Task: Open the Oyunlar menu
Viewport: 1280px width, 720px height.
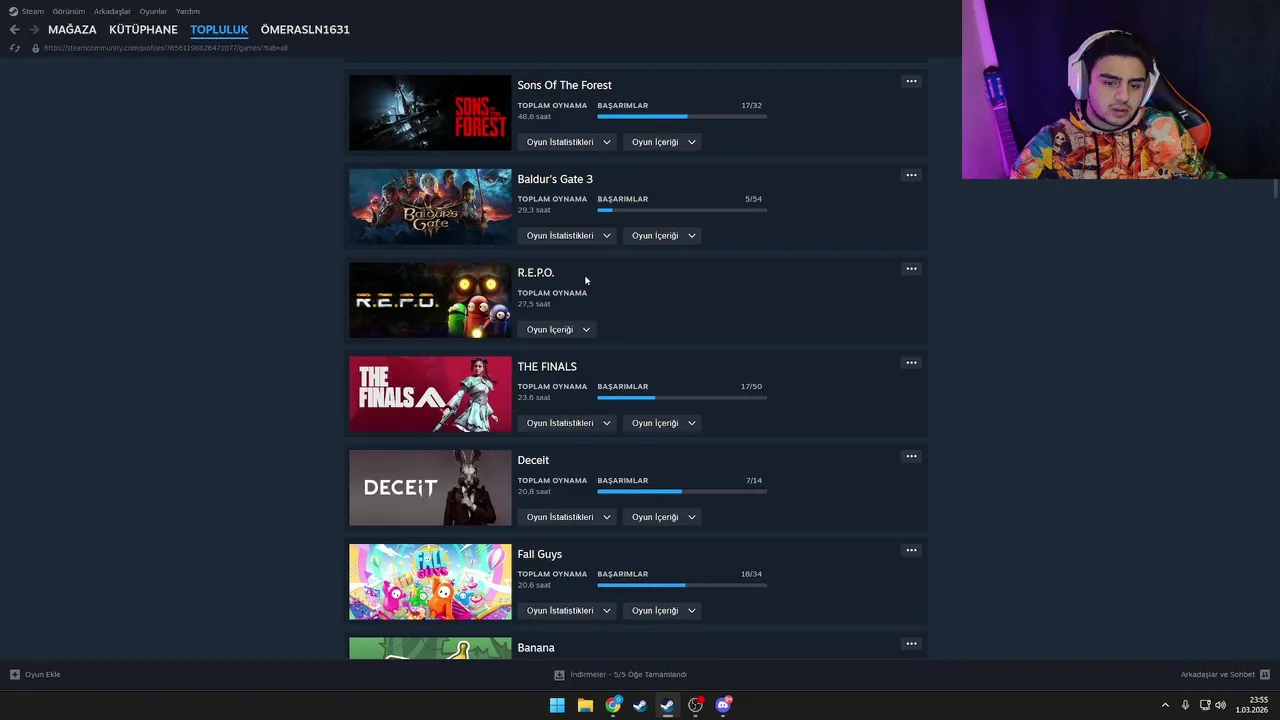Action: pos(153,11)
